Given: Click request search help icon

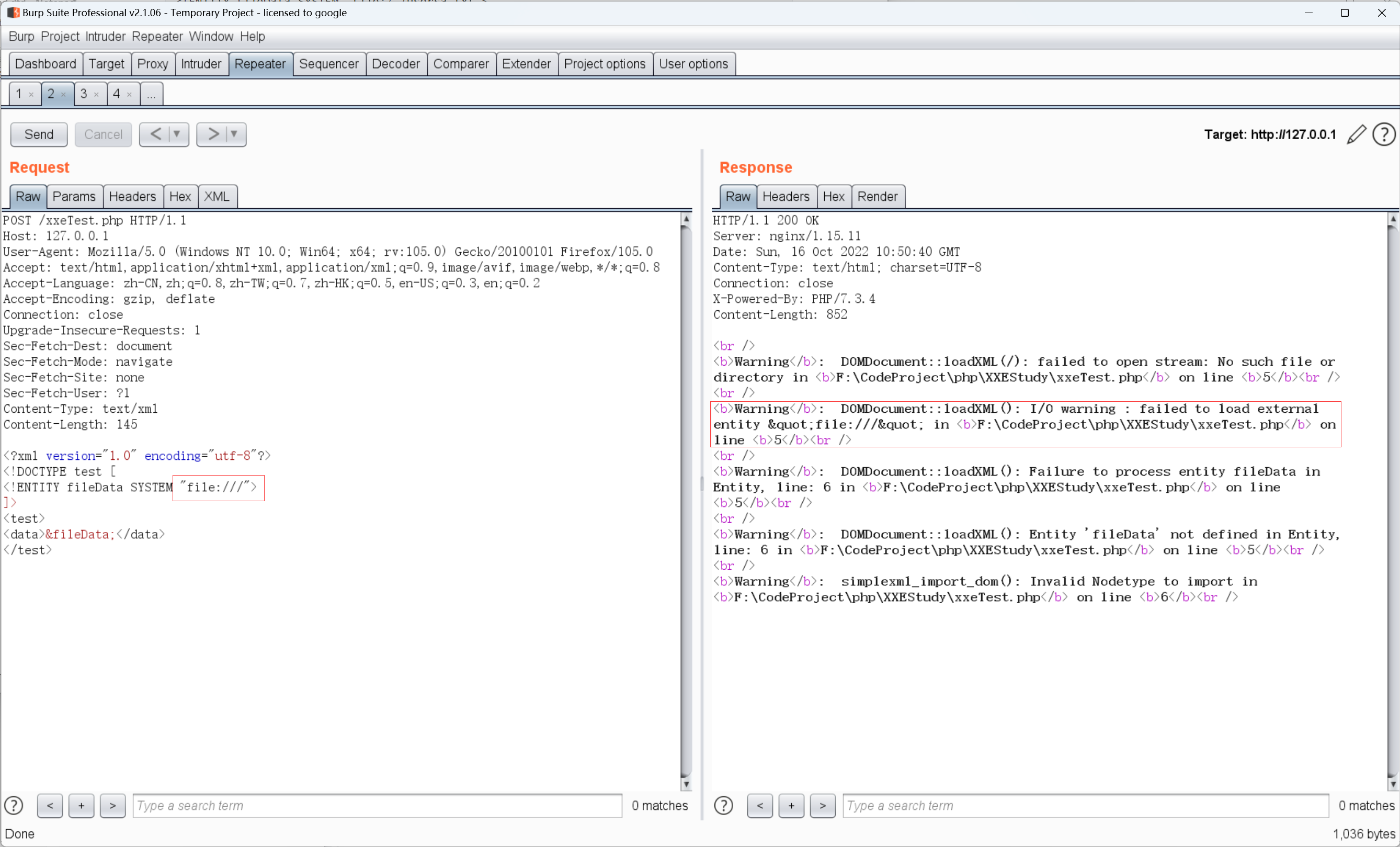Looking at the screenshot, I should tap(14, 806).
